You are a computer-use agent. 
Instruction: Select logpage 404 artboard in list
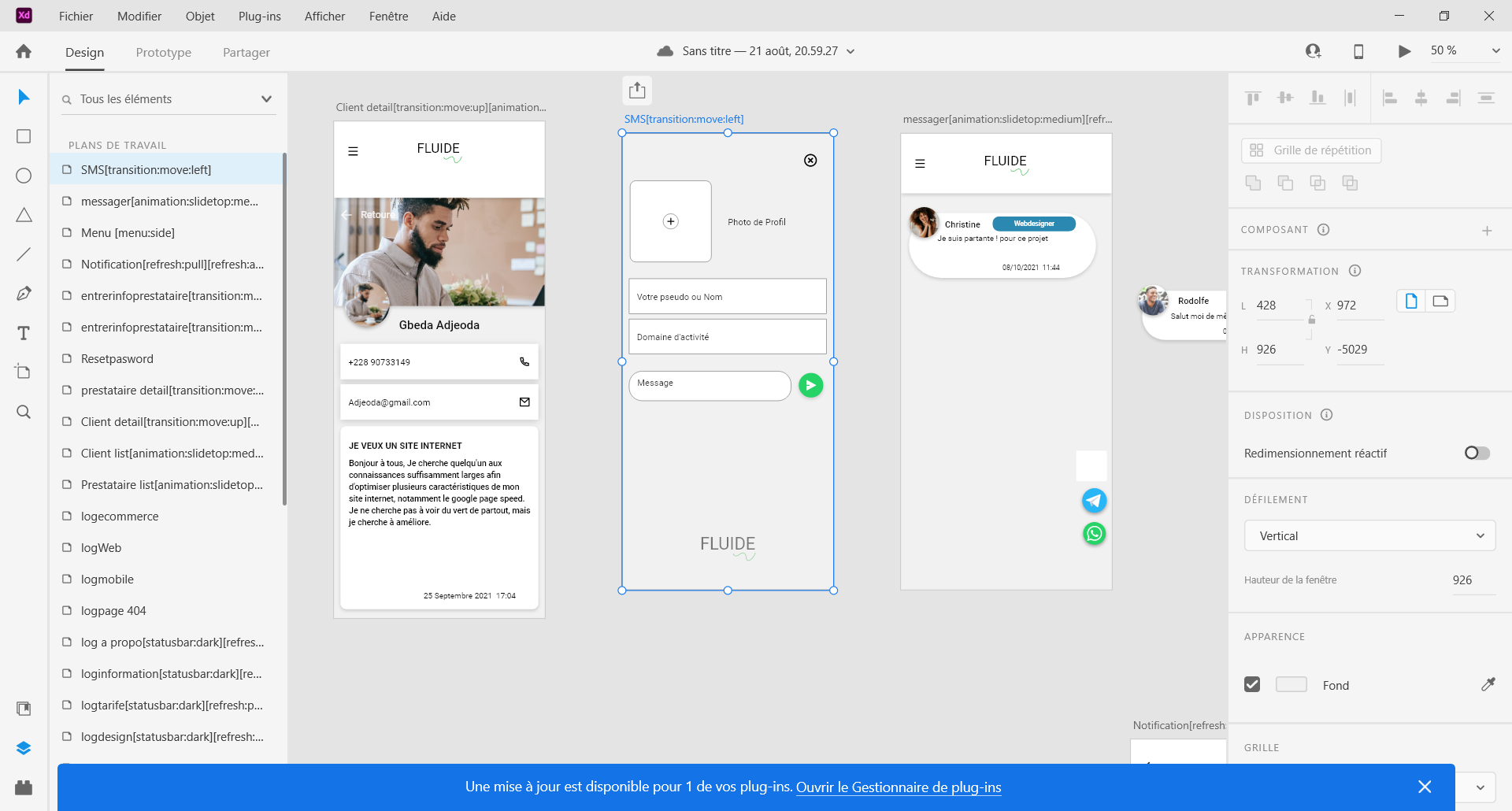[167, 610]
